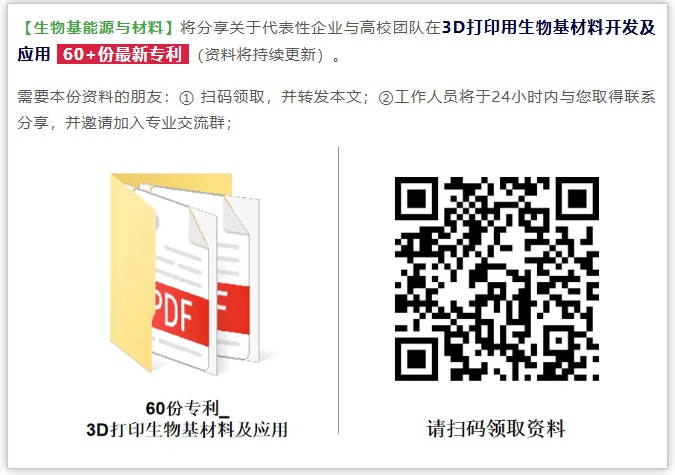Viewport: 675px width, 475px height.
Task: Click the 60份专利_ folder caption
Action: pyautogui.click(x=187, y=408)
